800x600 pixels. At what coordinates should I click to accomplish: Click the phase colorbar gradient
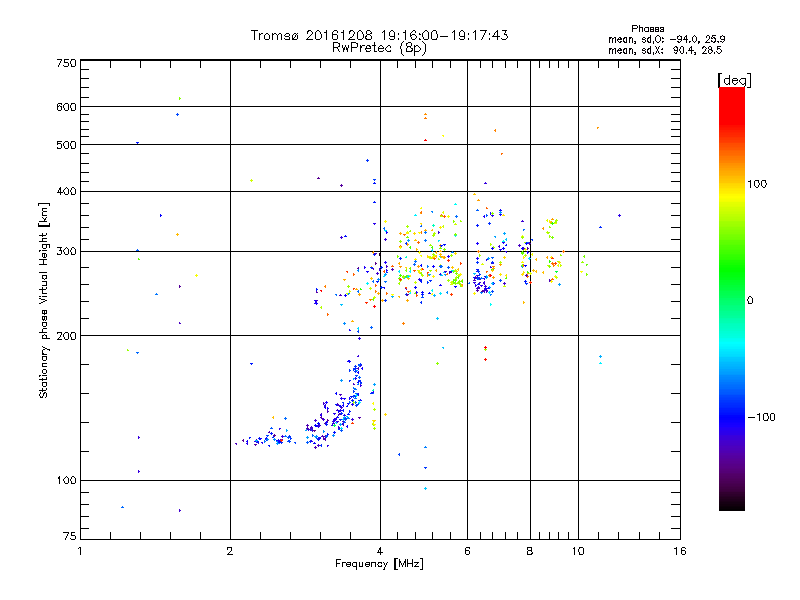732,298
